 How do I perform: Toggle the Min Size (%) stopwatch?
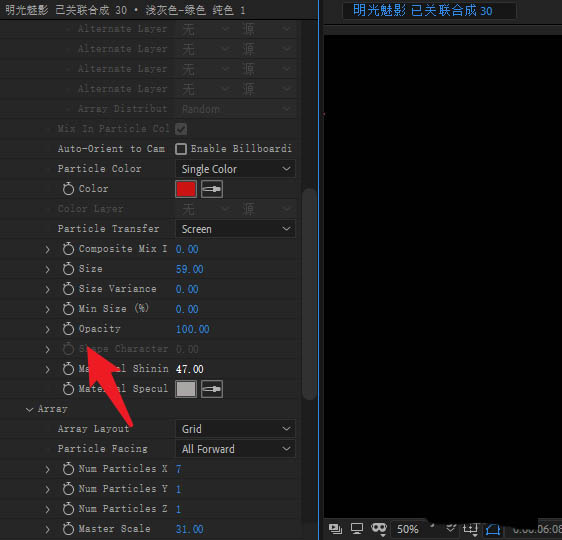click(68, 309)
